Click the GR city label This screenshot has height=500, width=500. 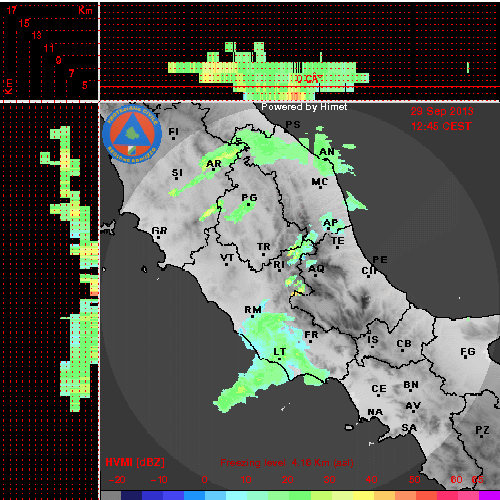(159, 230)
